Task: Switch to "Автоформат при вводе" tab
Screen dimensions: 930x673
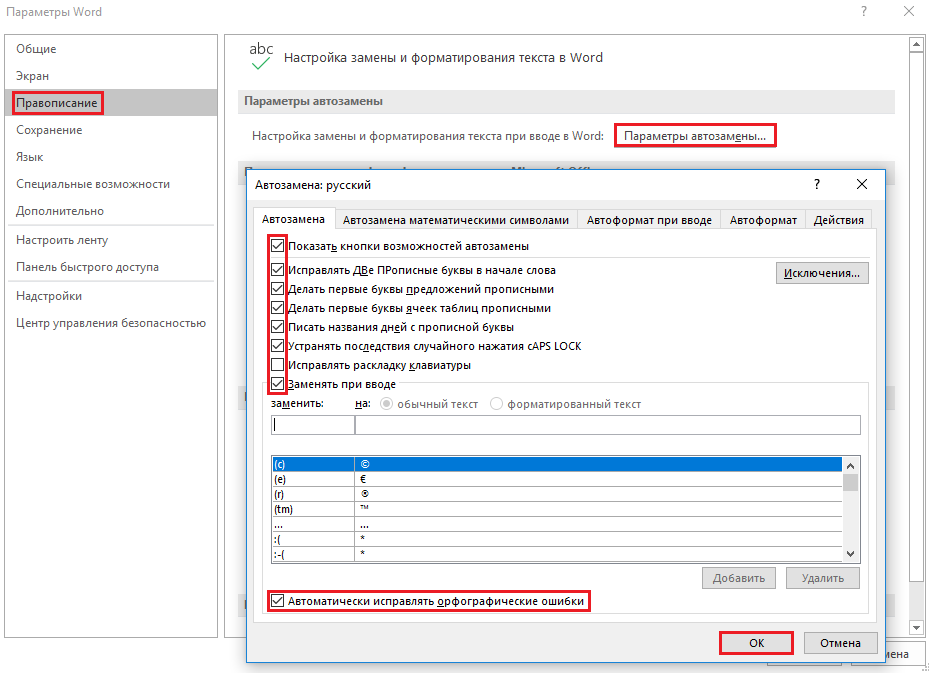Action: (x=649, y=220)
